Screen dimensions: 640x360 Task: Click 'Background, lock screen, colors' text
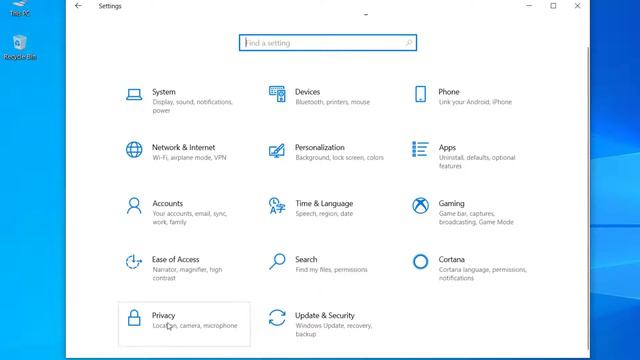339,158
